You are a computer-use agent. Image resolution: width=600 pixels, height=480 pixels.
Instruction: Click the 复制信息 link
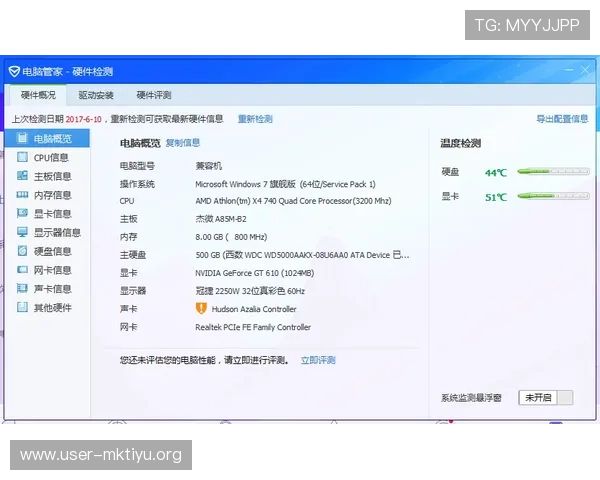[x=183, y=143]
